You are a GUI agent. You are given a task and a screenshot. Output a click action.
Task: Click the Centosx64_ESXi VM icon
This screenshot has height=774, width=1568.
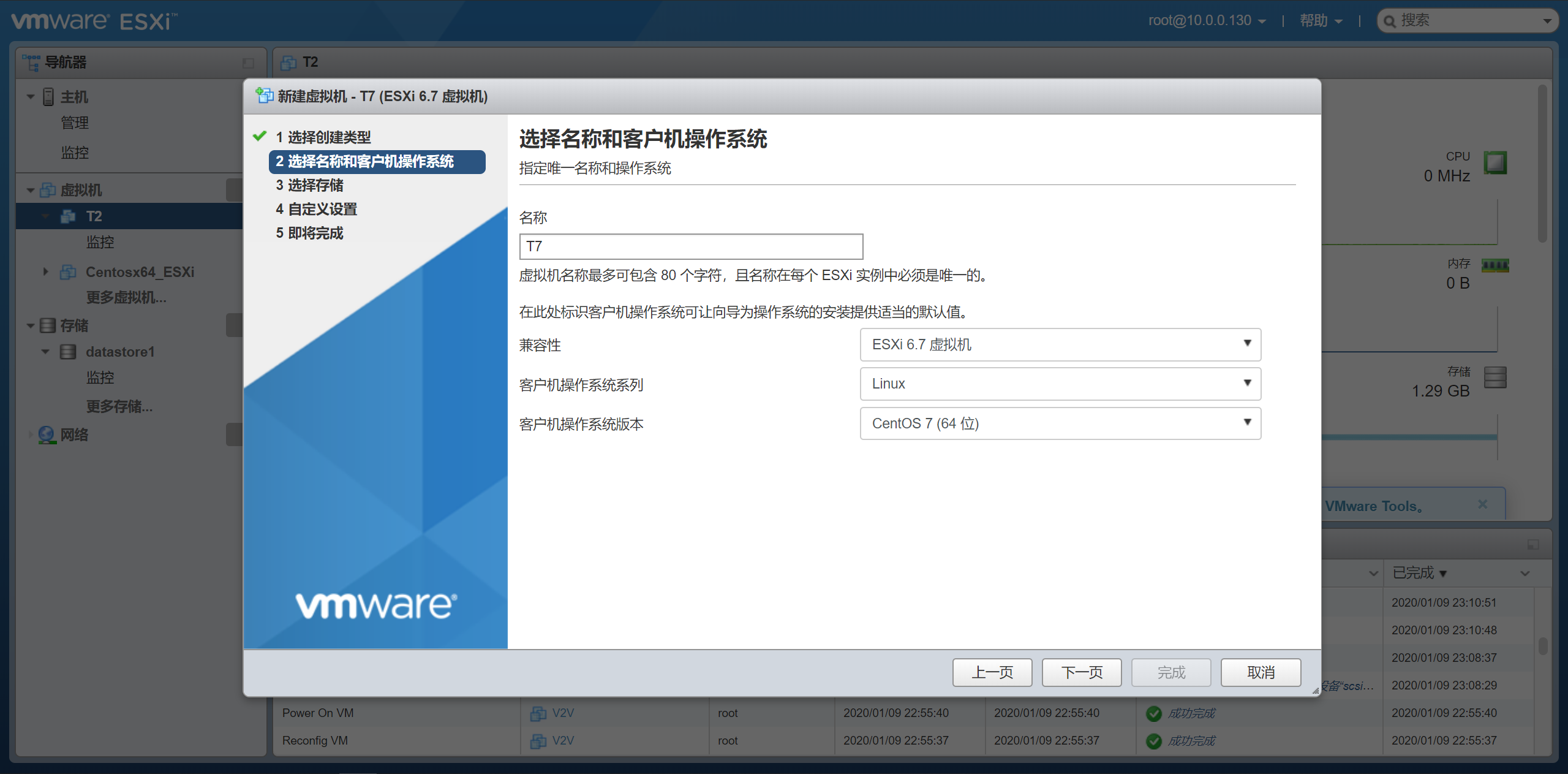pos(68,272)
